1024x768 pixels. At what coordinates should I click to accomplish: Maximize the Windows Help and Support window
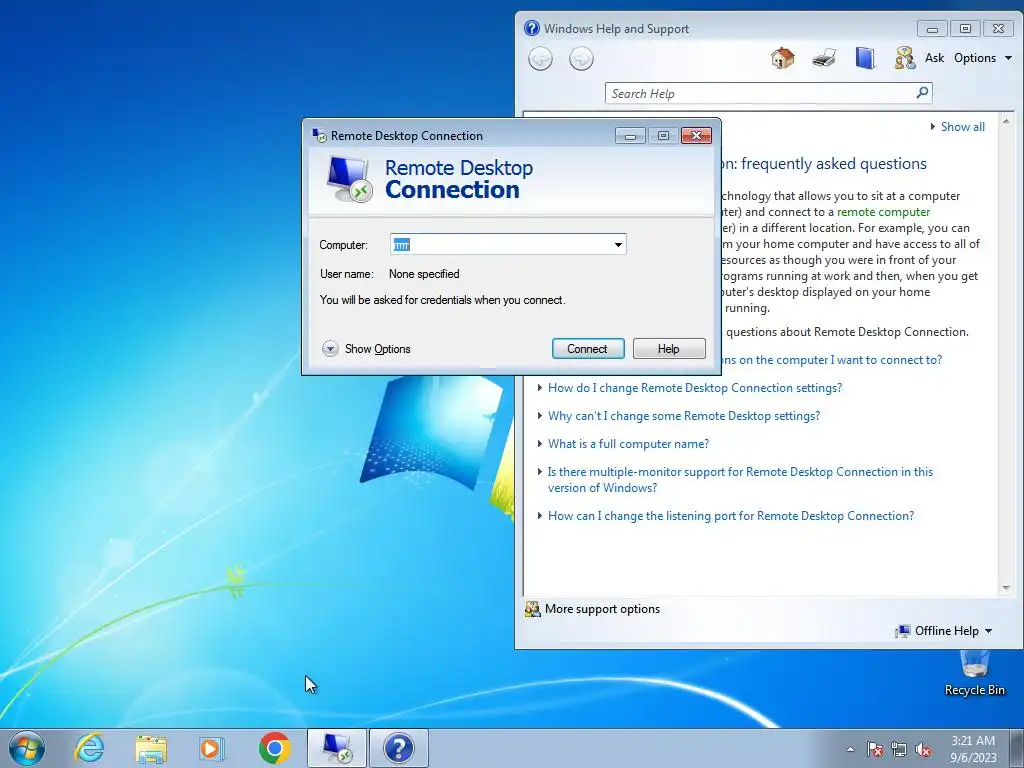click(x=965, y=28)
